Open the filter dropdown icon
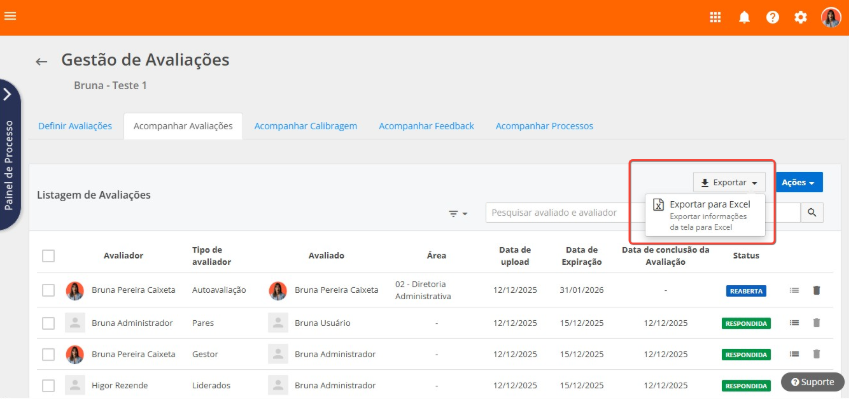This screenshot has height=399, width=849. pyautogui.click(x=458, y=214)
